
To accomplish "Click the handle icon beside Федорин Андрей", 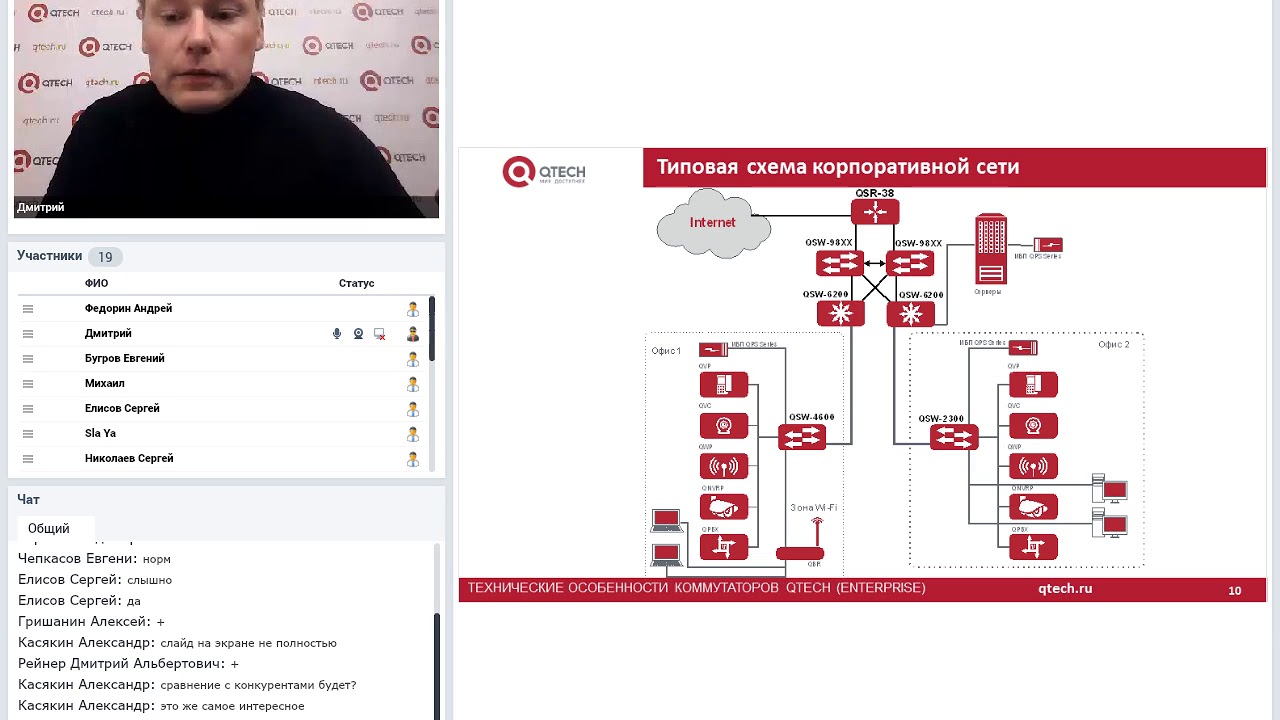I will coord(28,309).
